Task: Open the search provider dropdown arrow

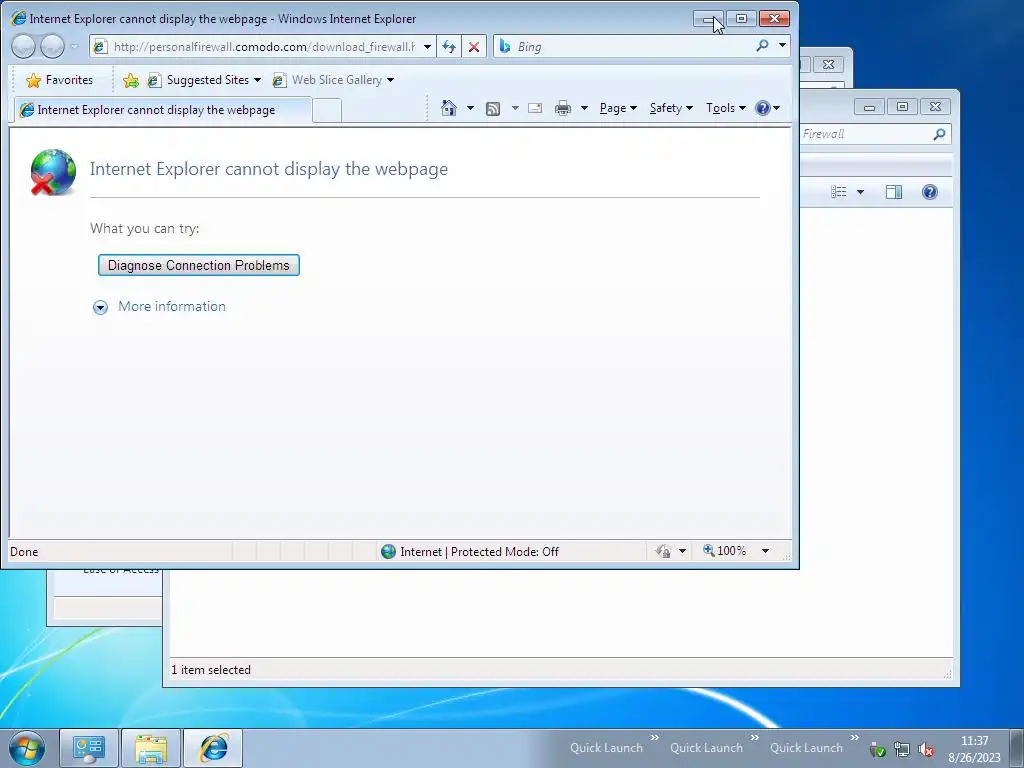Action: [782, 46]
